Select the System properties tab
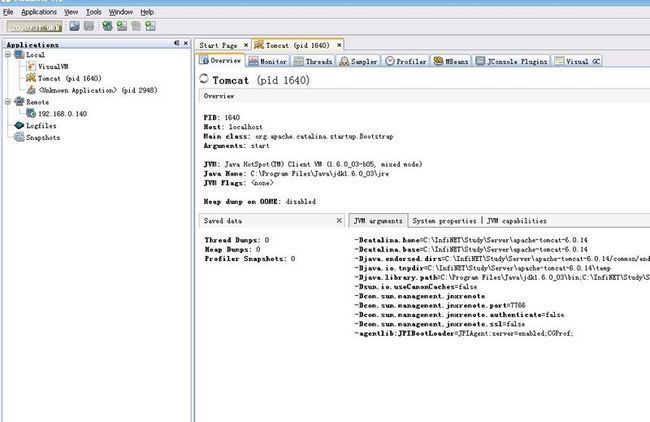This screenshot has width=650, height=422. tap(444, 221)
